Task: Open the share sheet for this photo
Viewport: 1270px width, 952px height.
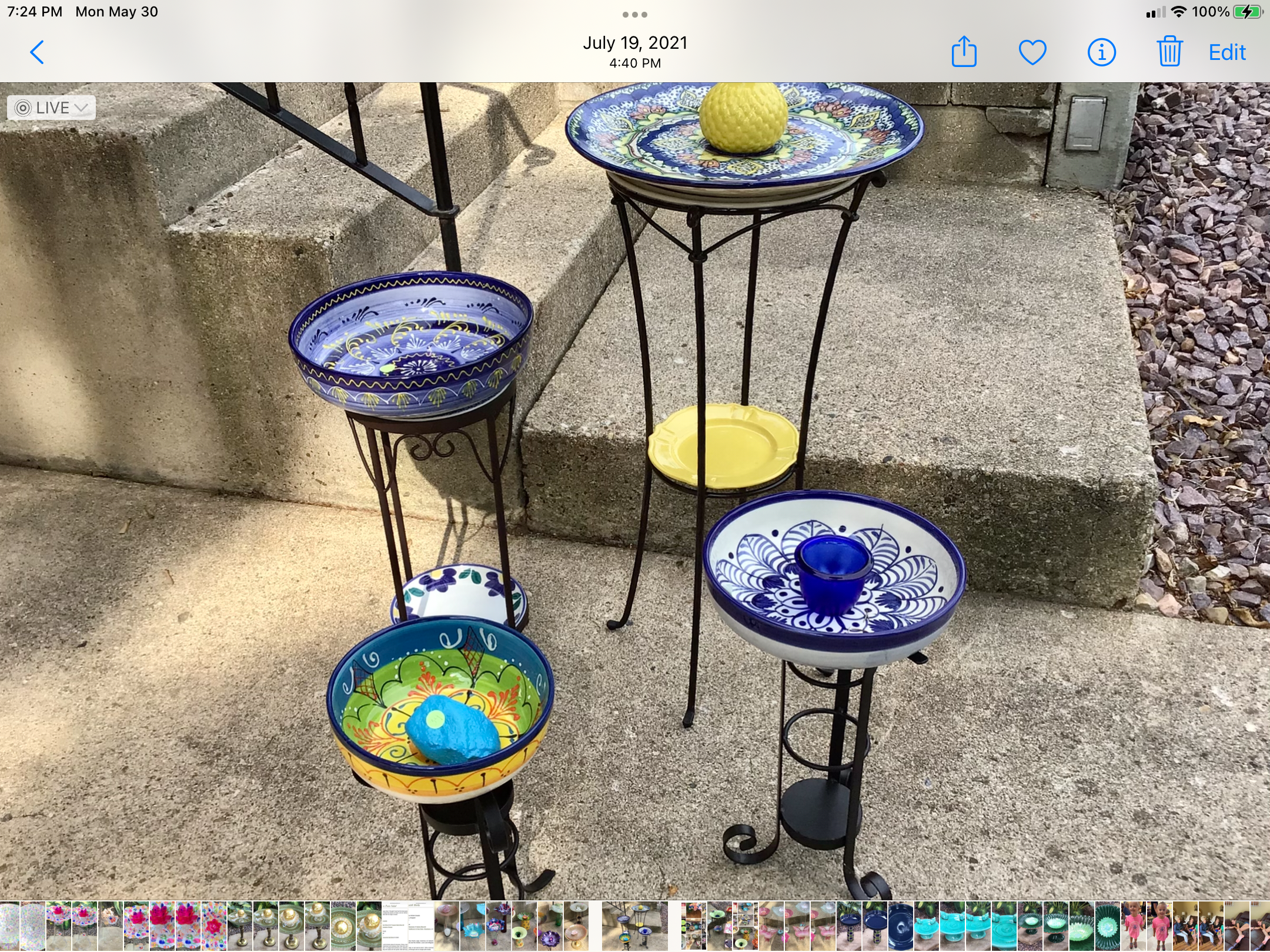Action: [x=964, y=51]
